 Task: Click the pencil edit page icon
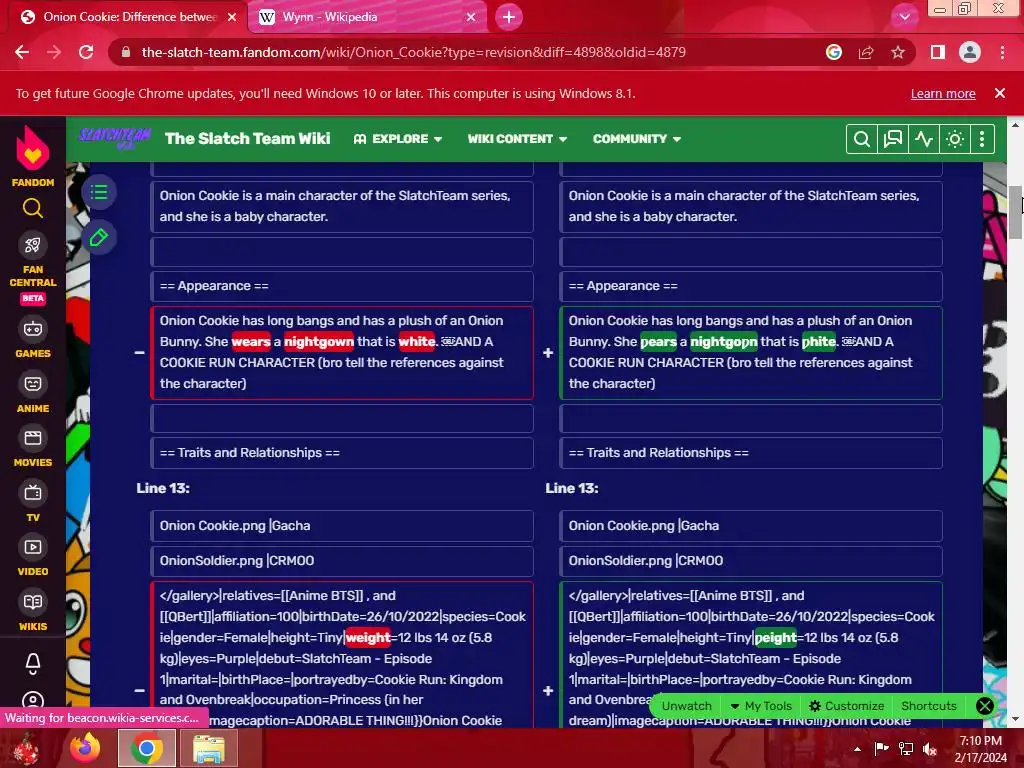(x=99, y=237)
